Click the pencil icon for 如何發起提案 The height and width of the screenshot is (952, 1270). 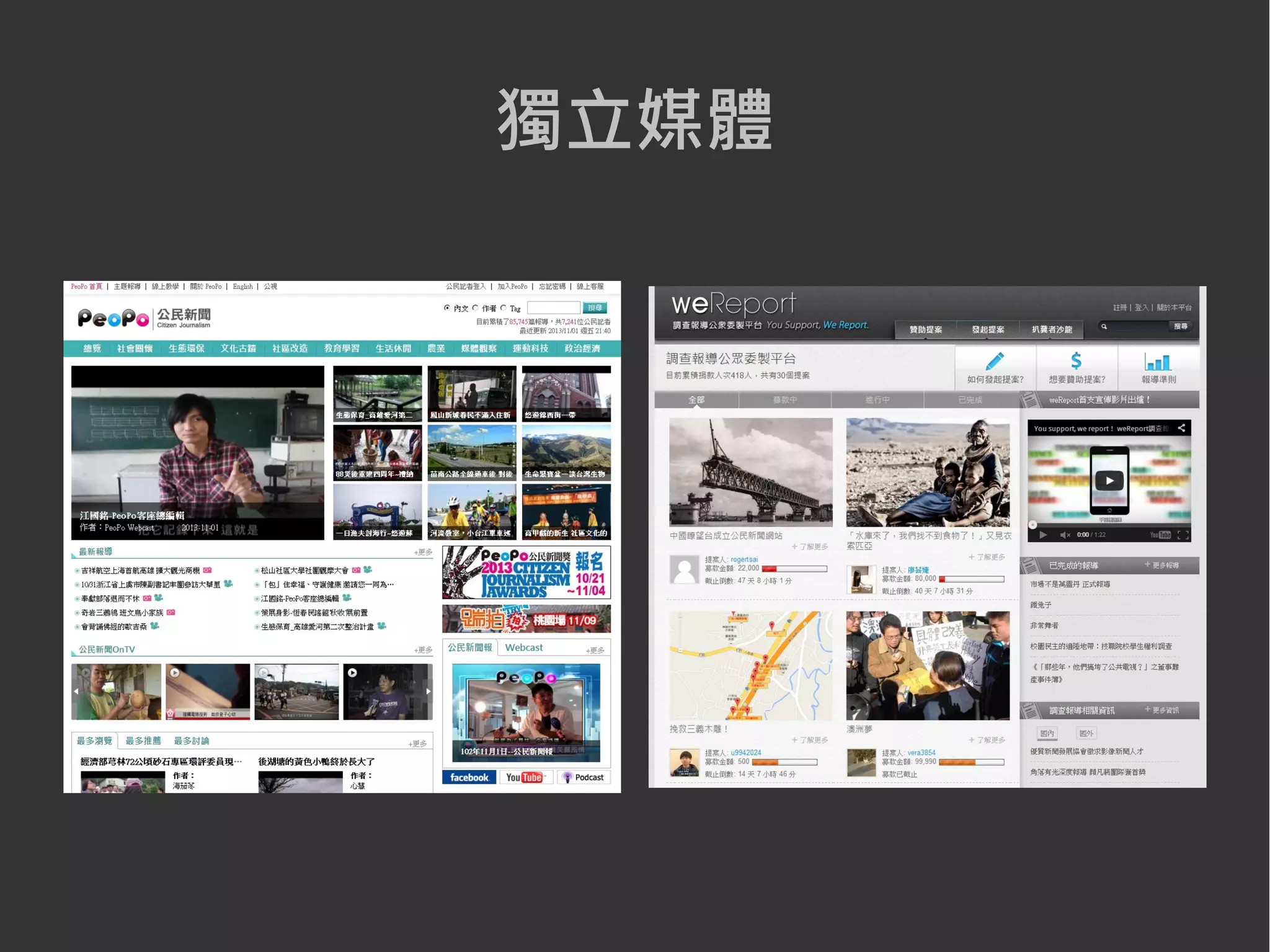995,361
